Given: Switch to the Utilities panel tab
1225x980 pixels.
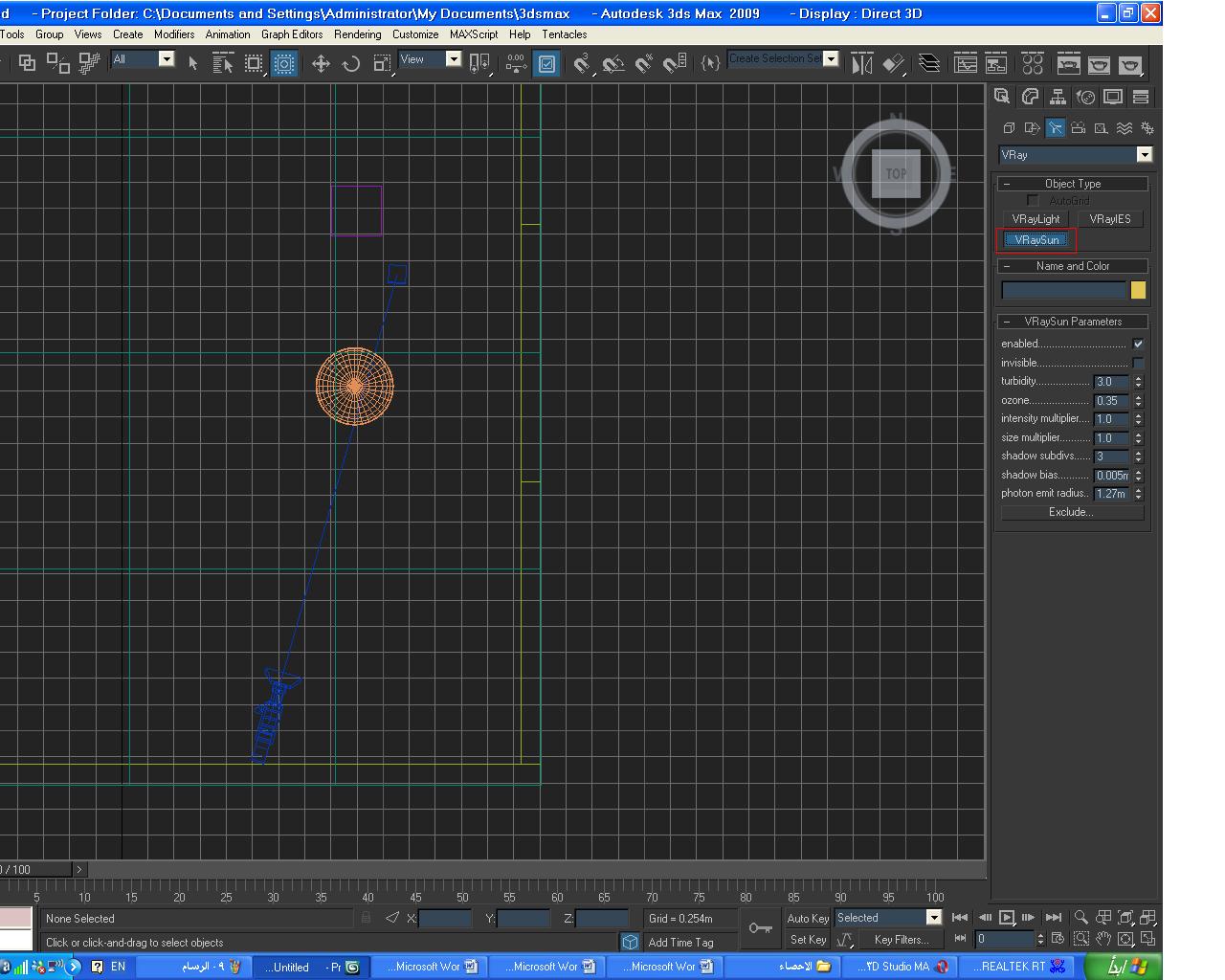Looking at the screenshot, I should point(1141,97).
